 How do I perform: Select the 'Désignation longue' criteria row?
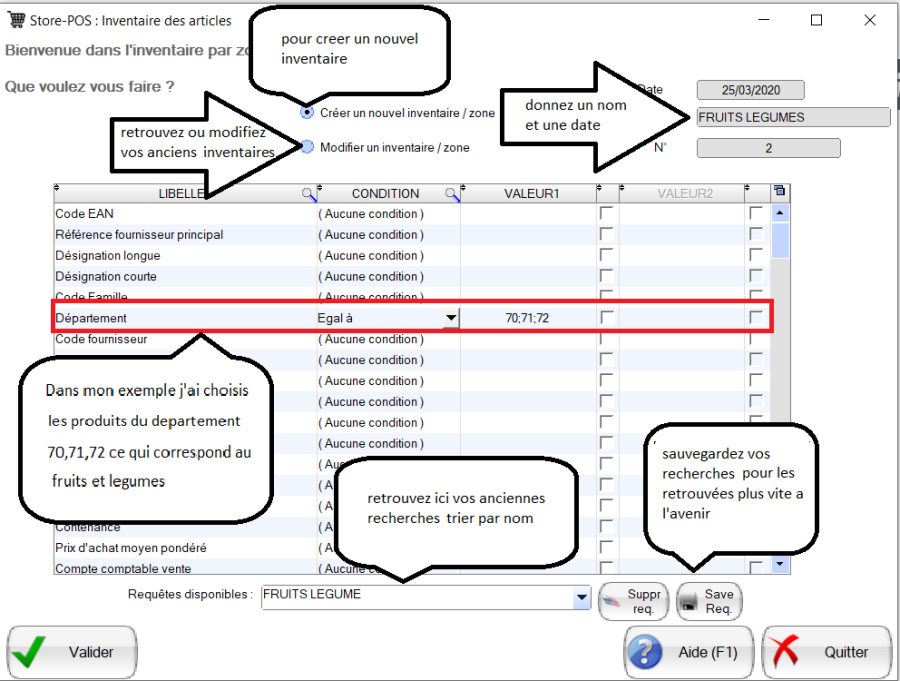point(150,255)
